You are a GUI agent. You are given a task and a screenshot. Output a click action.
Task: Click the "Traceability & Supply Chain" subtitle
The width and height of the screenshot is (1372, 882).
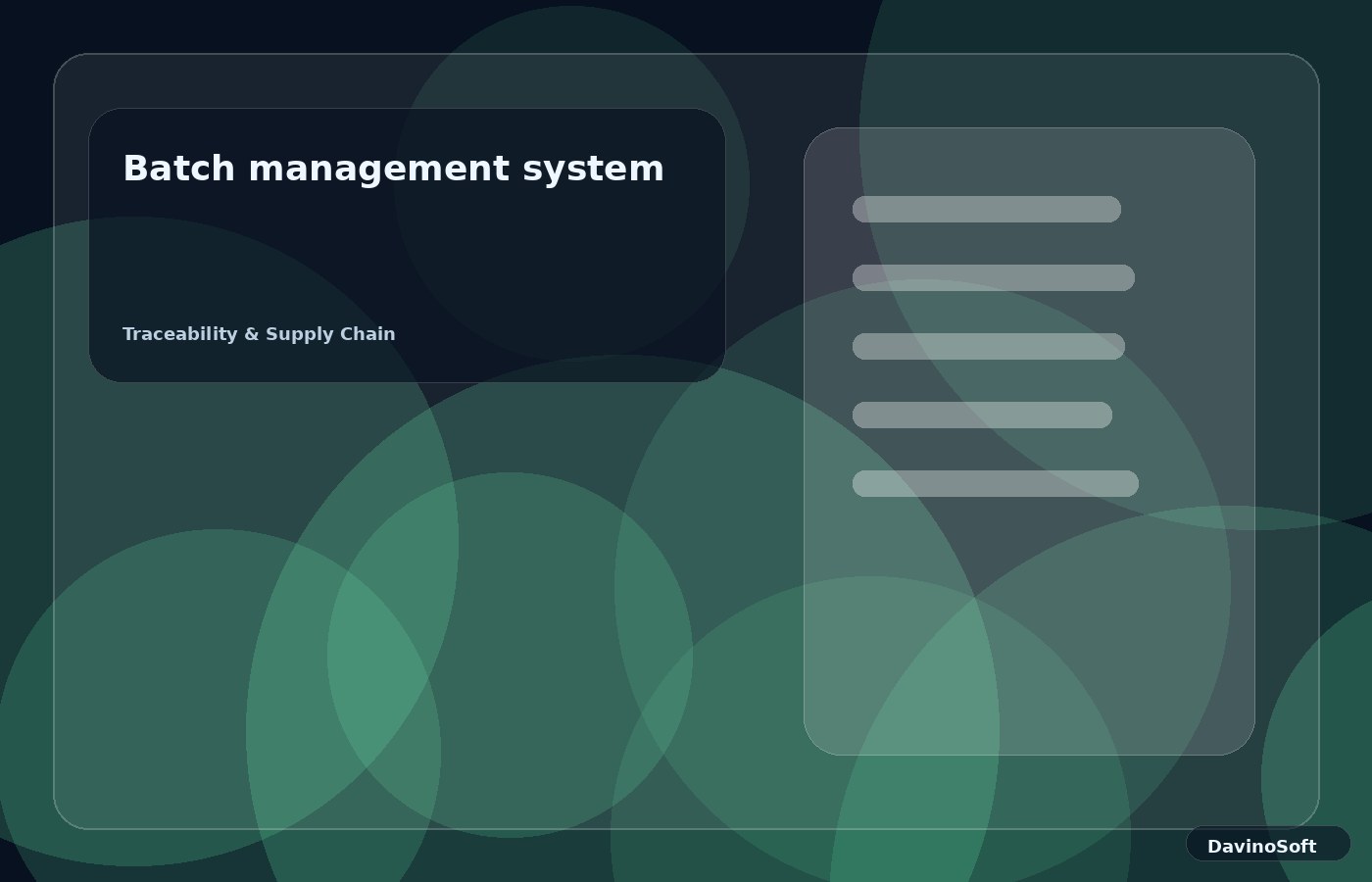259,334
